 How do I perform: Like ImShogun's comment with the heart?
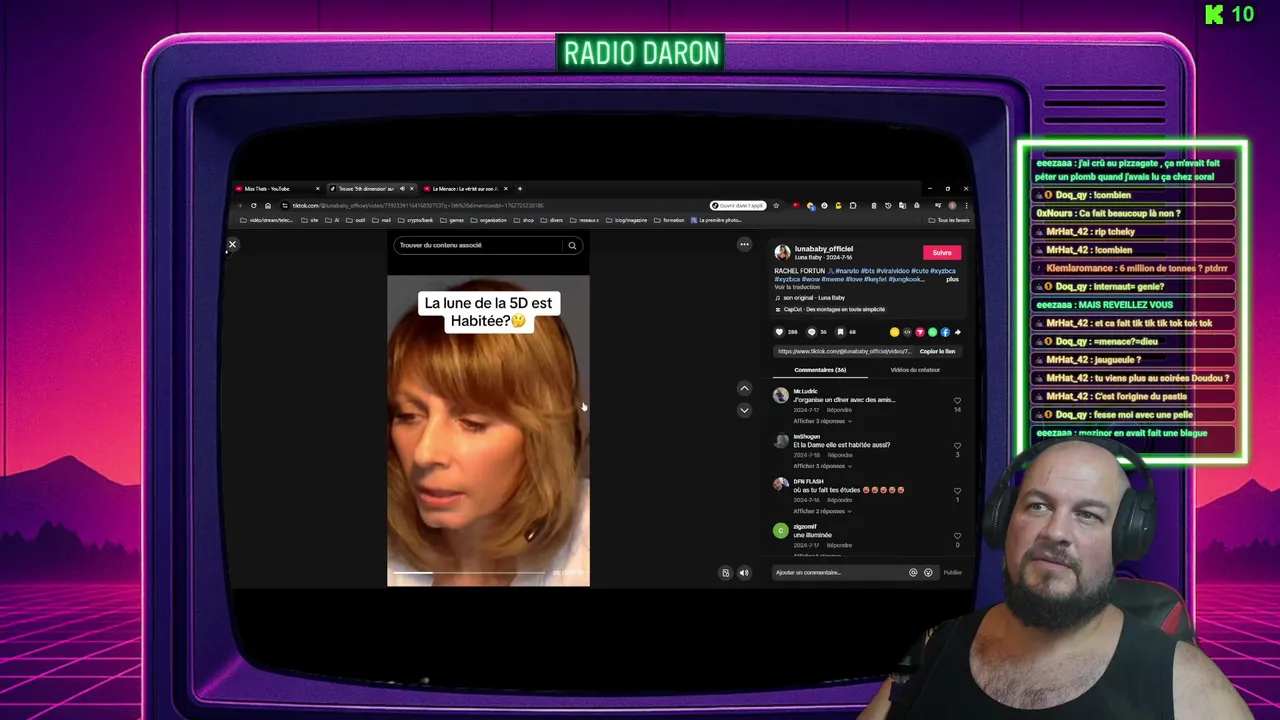click(x=957, y=446)
